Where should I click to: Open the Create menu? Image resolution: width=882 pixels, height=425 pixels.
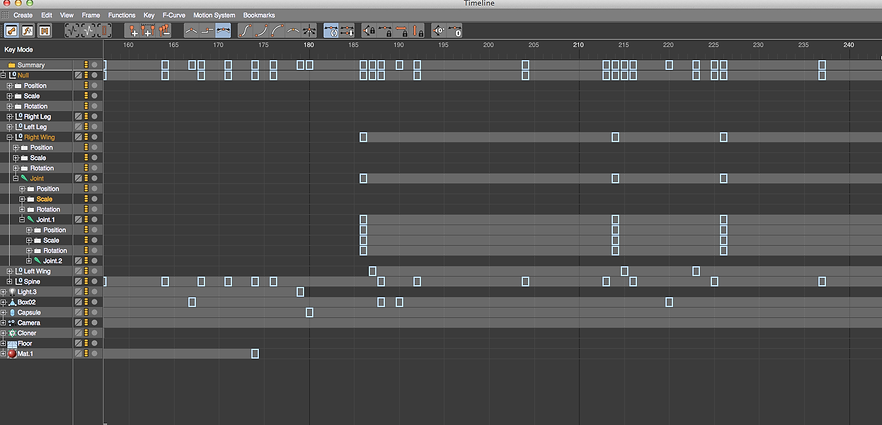point(23,15)
